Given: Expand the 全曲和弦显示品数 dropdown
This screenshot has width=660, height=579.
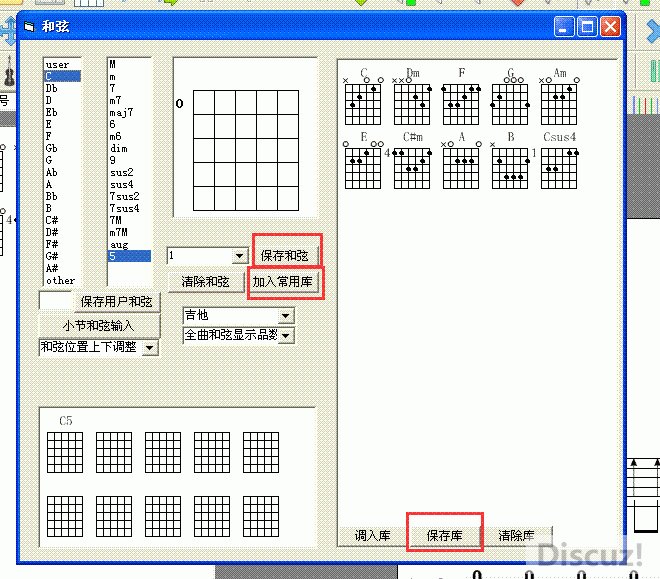Looking at the screenshot, I should tap(285, 335).
